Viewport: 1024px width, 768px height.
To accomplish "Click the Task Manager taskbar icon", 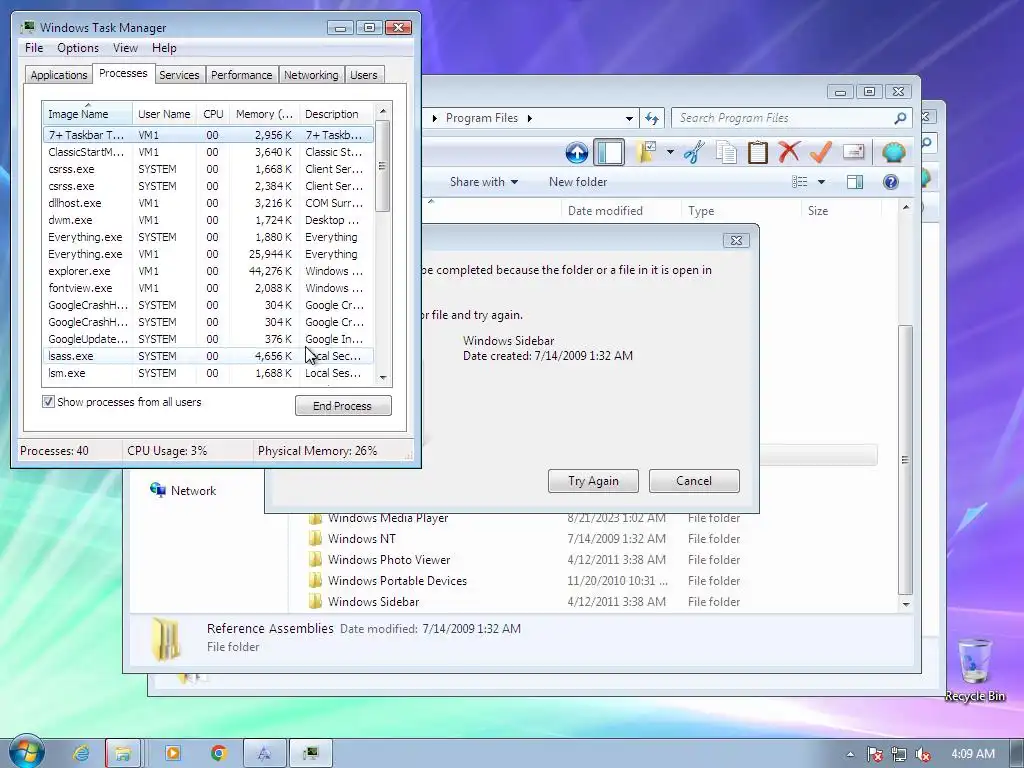I will [x=311, y=754].
